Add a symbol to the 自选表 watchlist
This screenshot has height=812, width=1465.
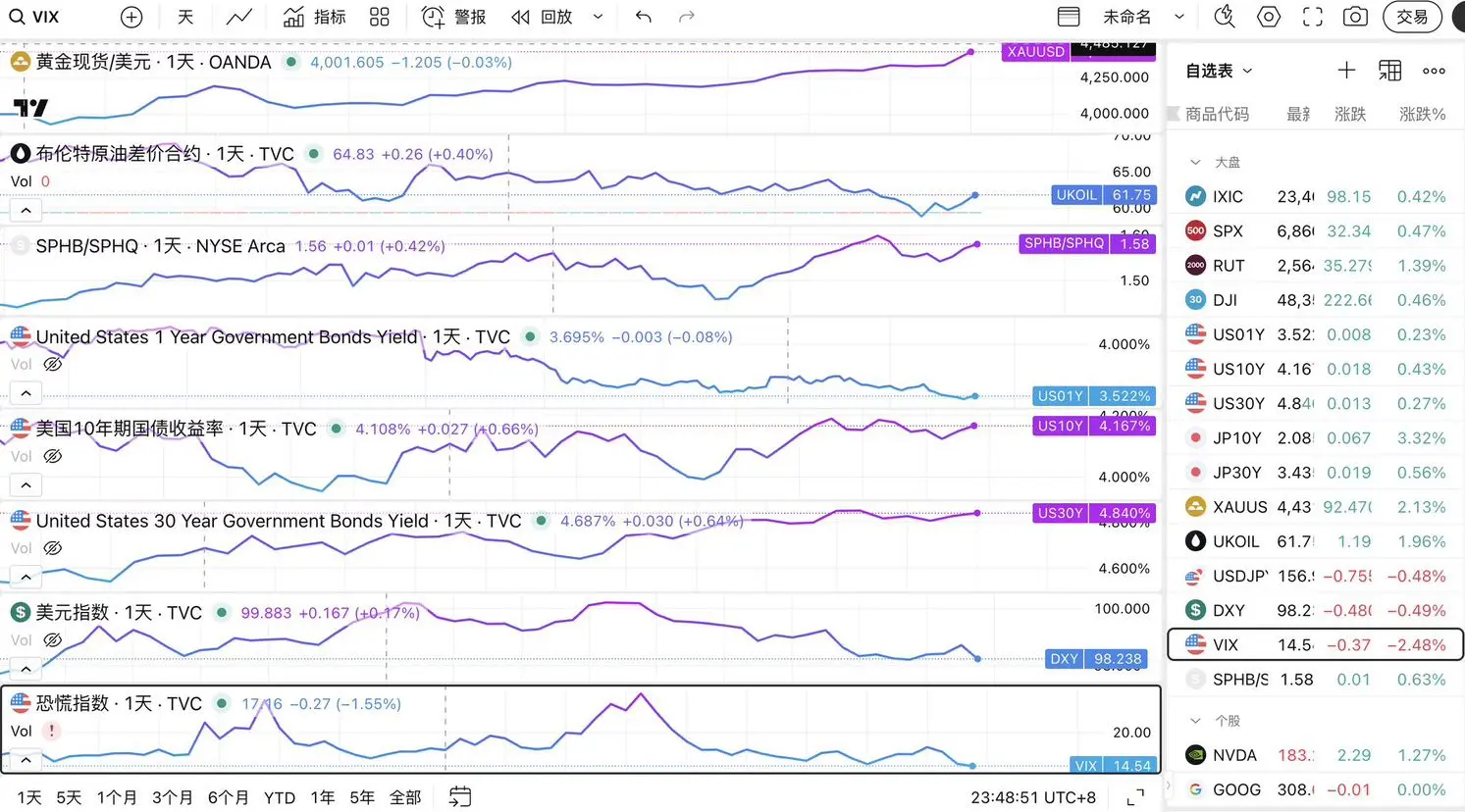(x=1346, y=71)
